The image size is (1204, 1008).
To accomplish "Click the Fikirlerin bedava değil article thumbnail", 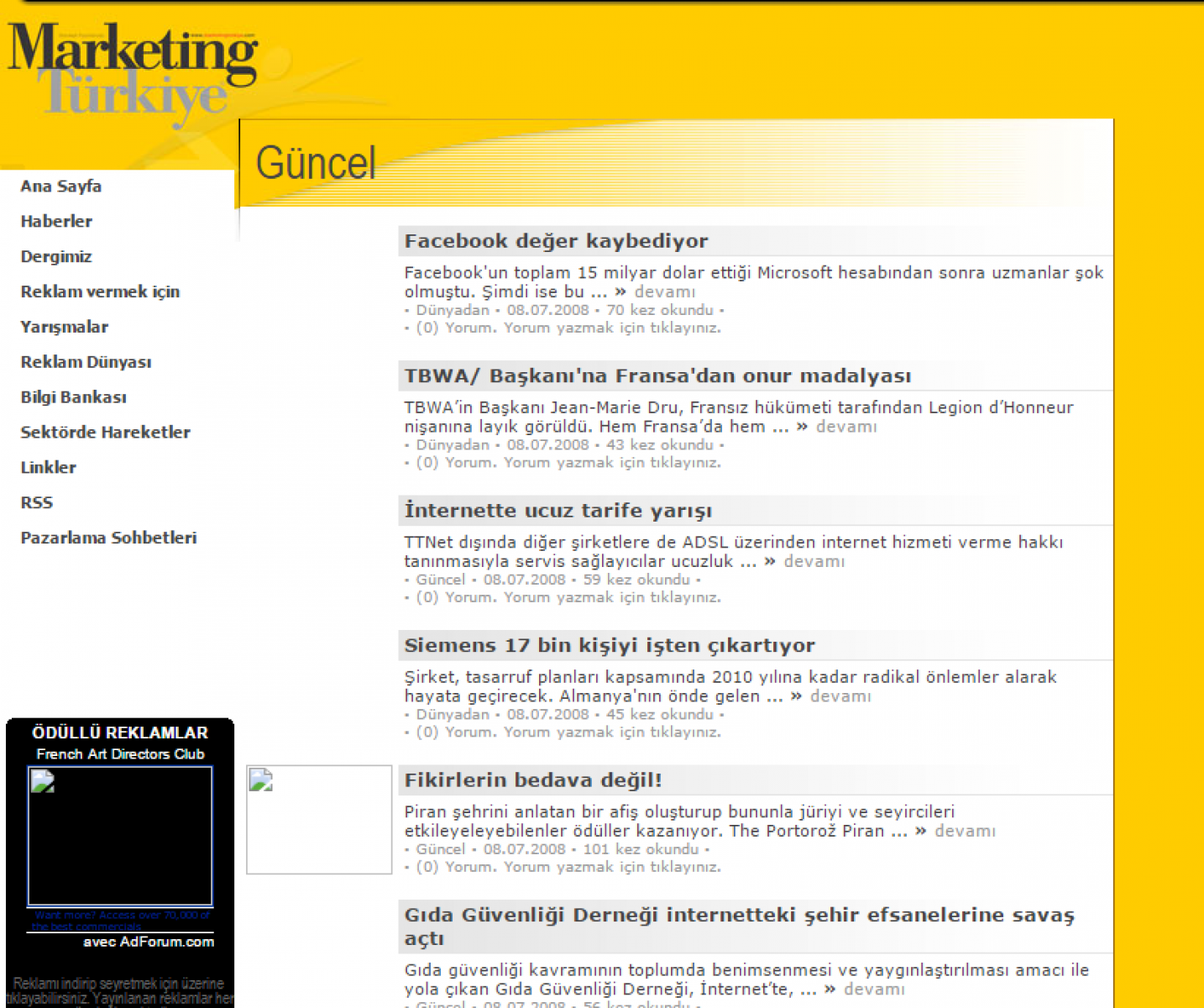I will (319, 819).
